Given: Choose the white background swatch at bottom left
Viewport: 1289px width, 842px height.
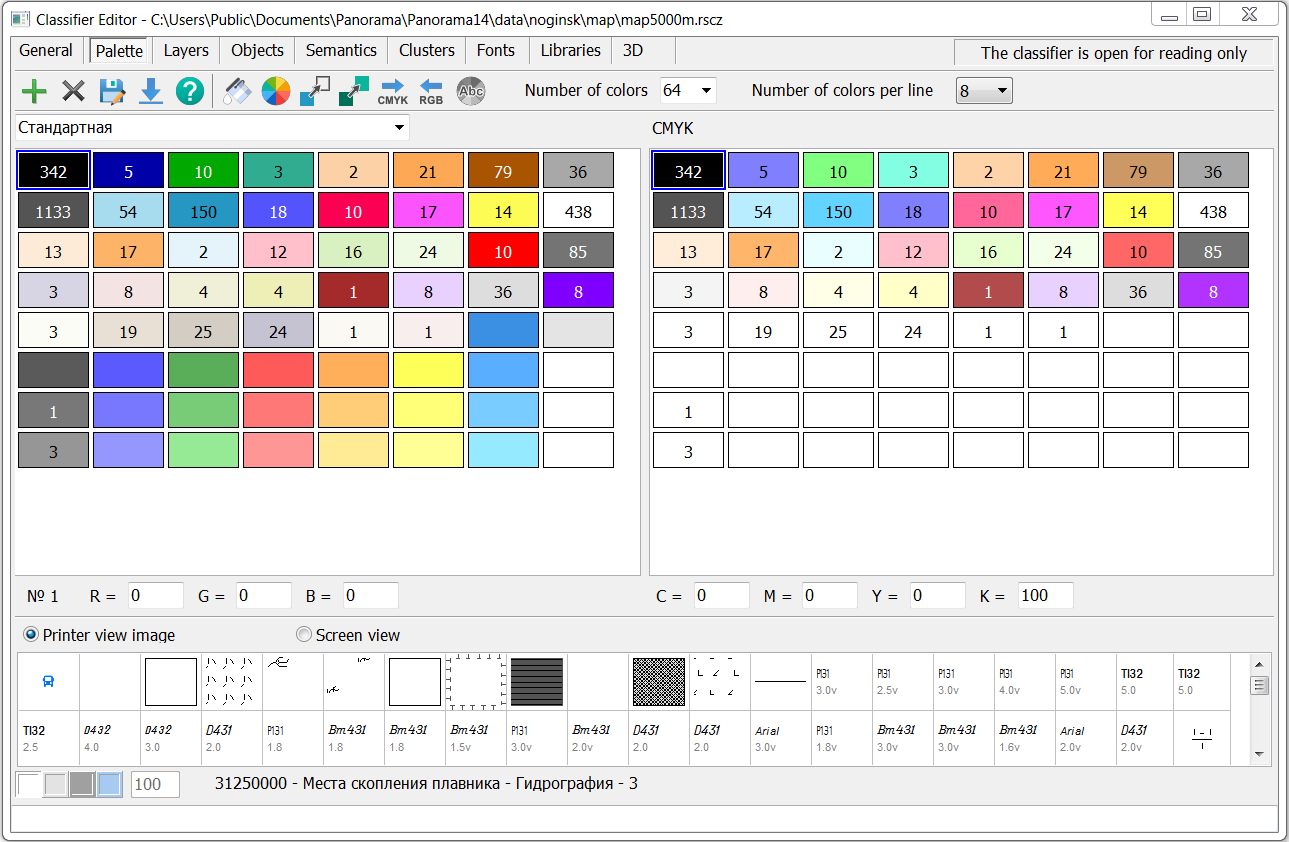Looking at the screenshot, I should 29,784.
